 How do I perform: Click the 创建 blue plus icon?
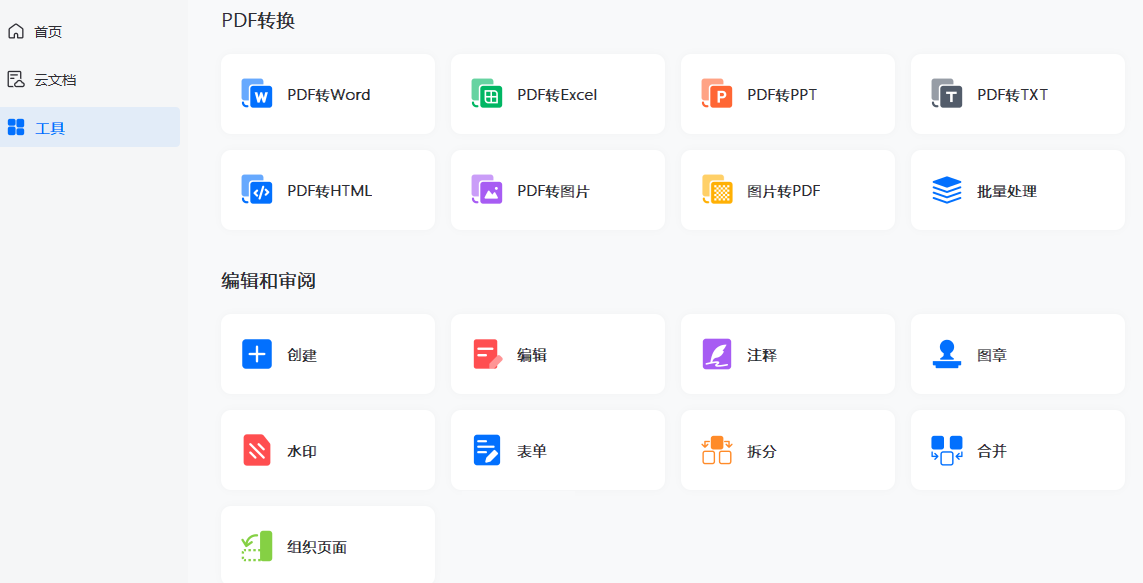pos(257,354)
